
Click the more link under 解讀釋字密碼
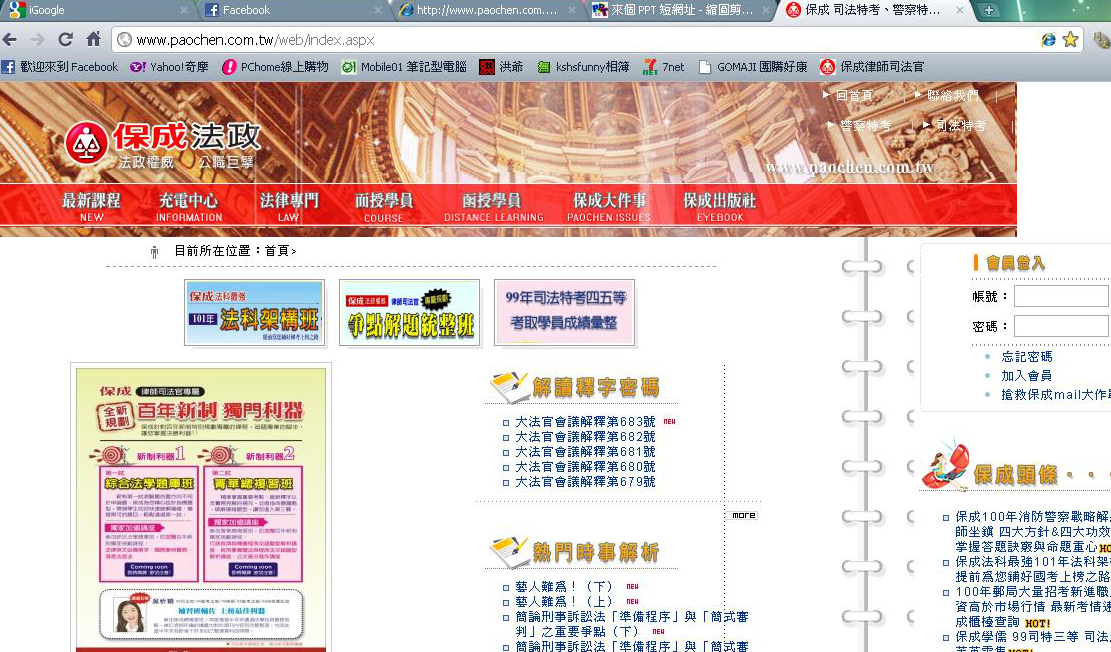[x=743, y=515]
